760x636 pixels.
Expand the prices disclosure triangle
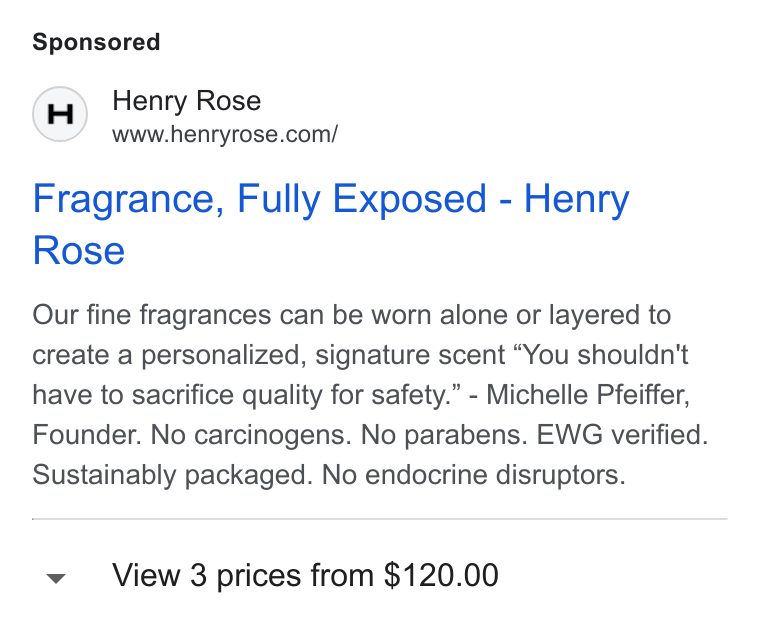click(56, 578)
